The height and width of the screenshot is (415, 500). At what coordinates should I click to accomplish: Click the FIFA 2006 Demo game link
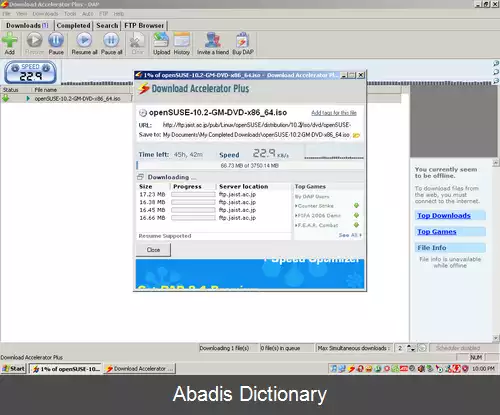319,215
